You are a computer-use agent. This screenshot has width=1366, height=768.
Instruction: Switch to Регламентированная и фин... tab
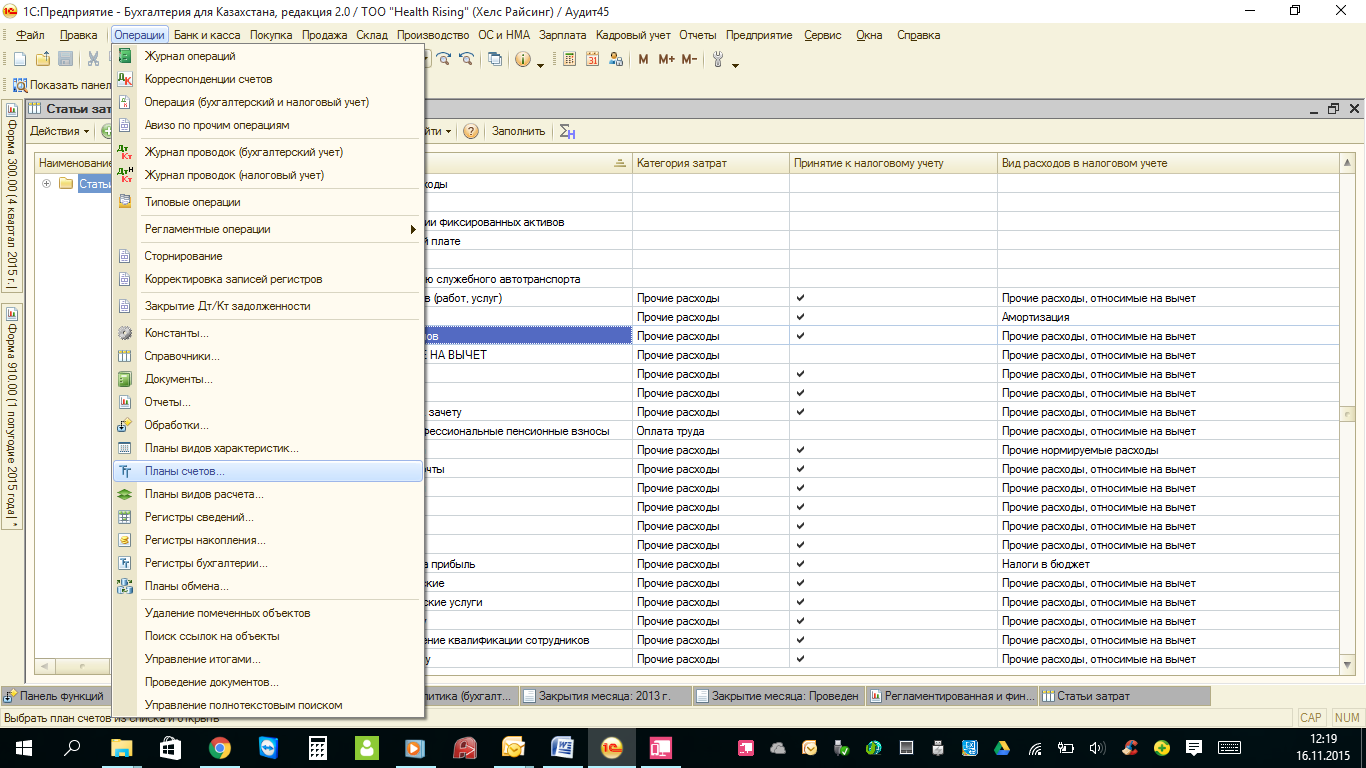click(951, 696)
